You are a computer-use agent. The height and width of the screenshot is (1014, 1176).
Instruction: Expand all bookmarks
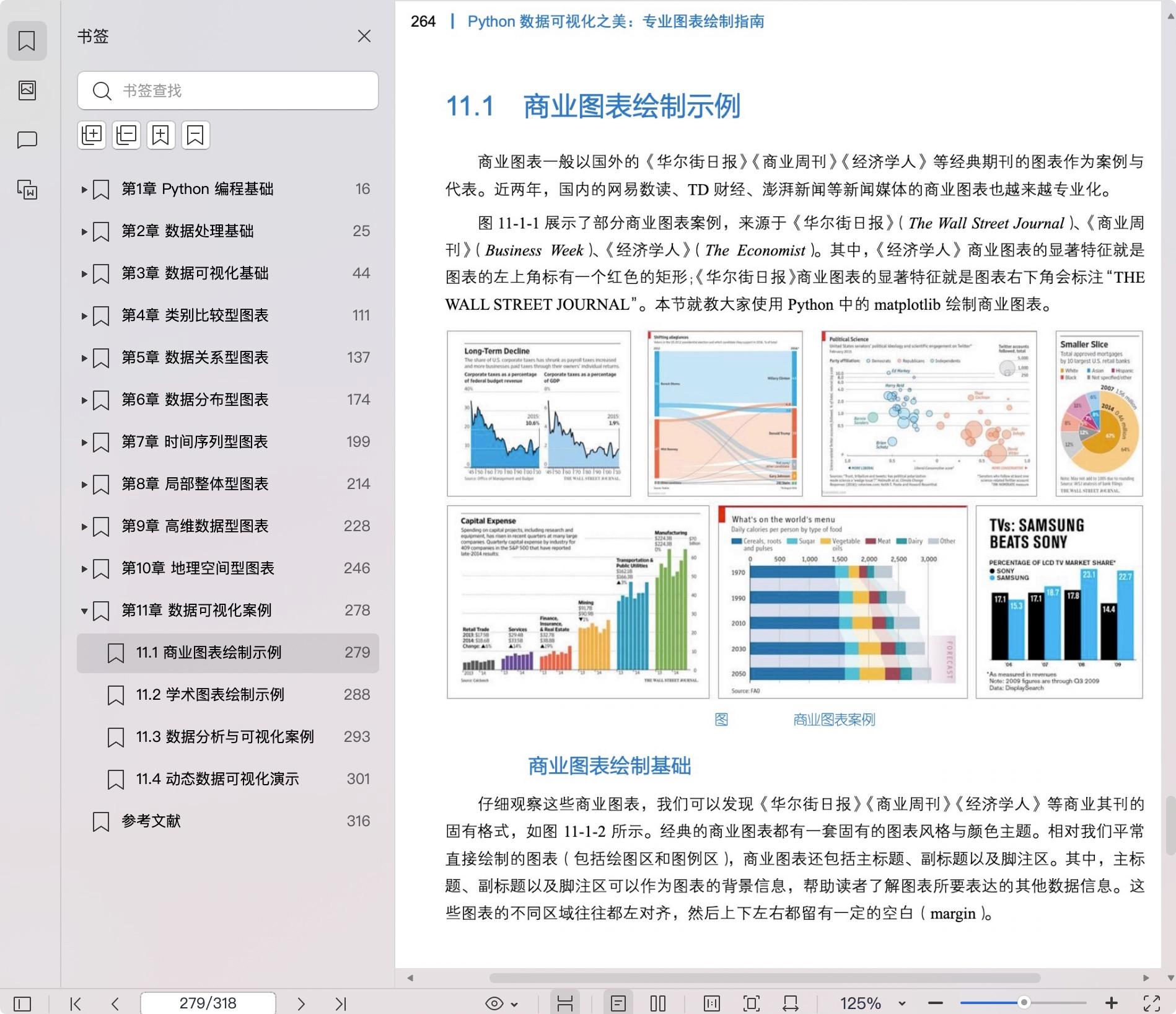(92, 135)
